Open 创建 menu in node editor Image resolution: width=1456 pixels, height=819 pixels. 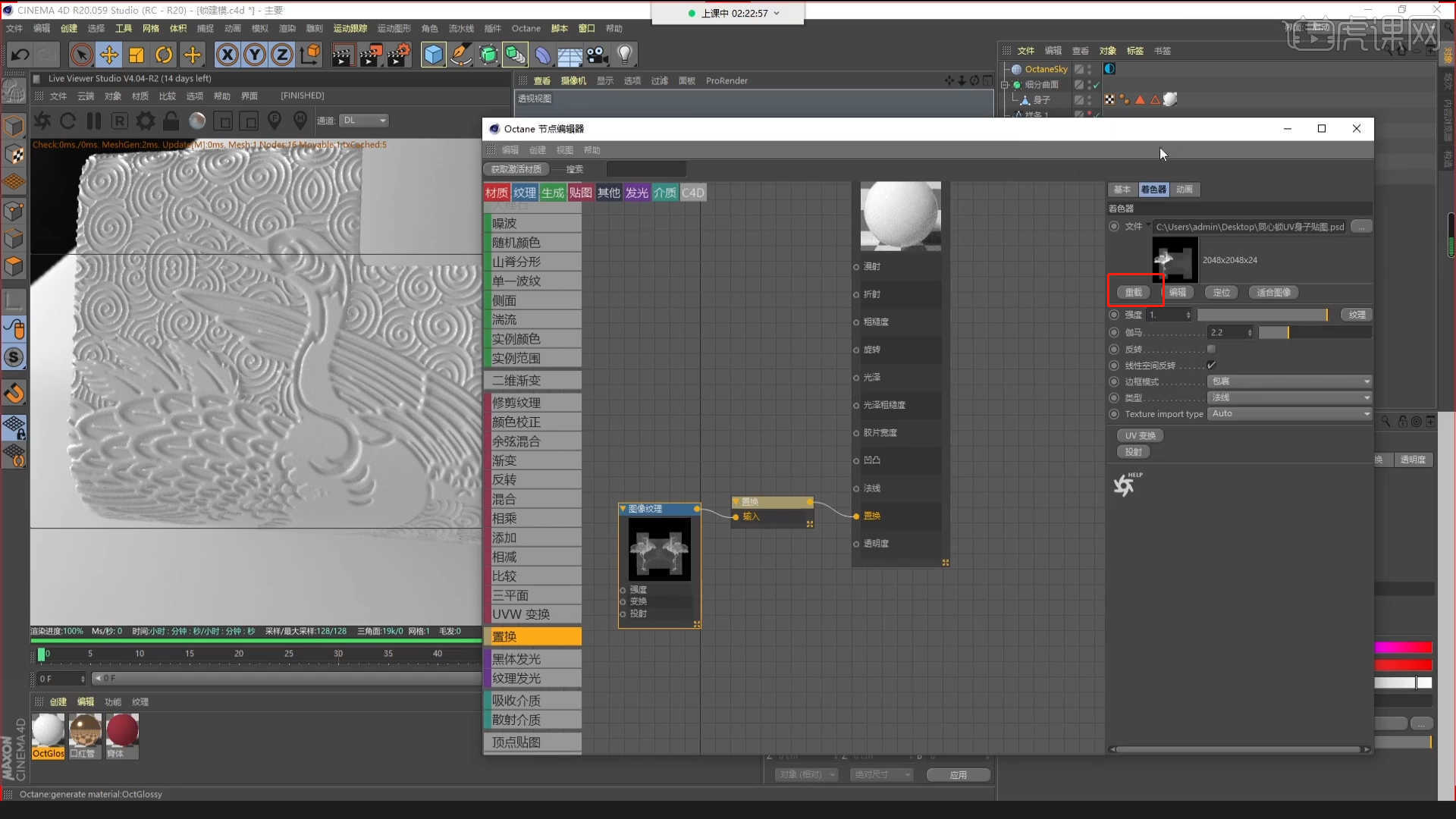[x=537, y=150]
